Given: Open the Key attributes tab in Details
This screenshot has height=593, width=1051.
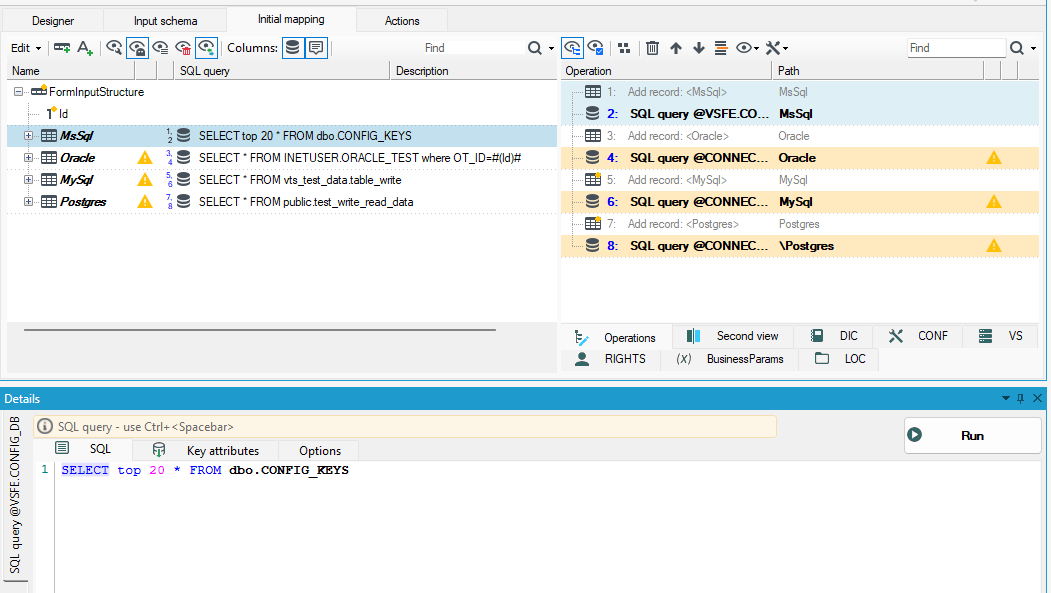Looking at the screenshot, I should 206,450.
